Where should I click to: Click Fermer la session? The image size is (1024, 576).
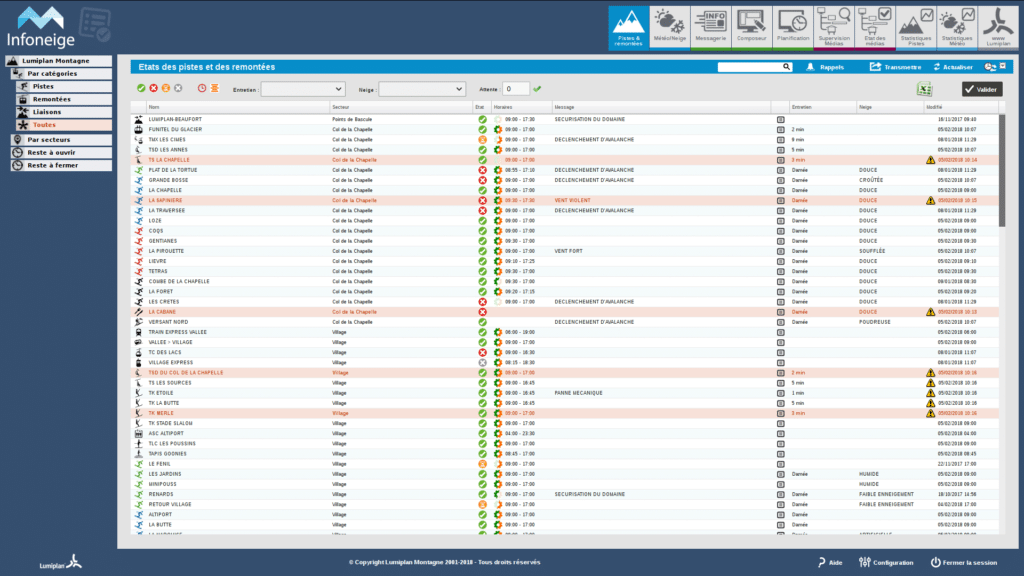pos(964,562)
